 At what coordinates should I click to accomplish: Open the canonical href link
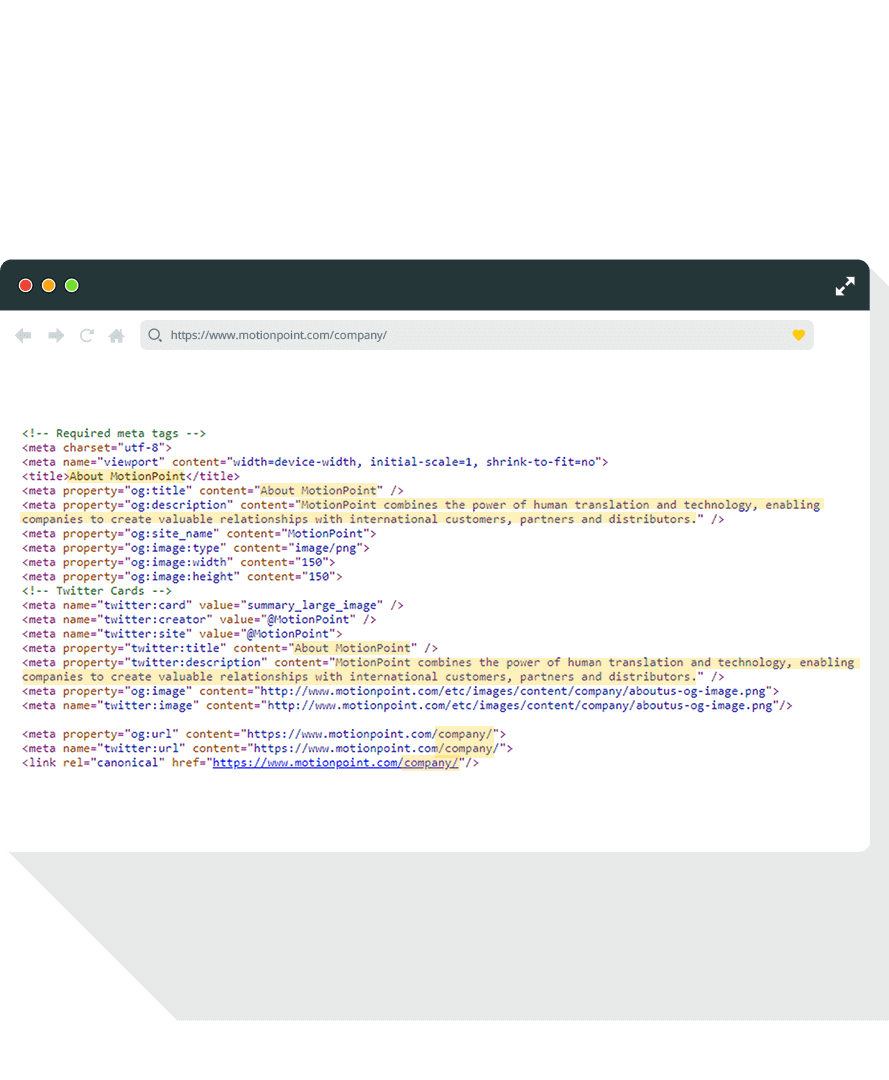336,763
